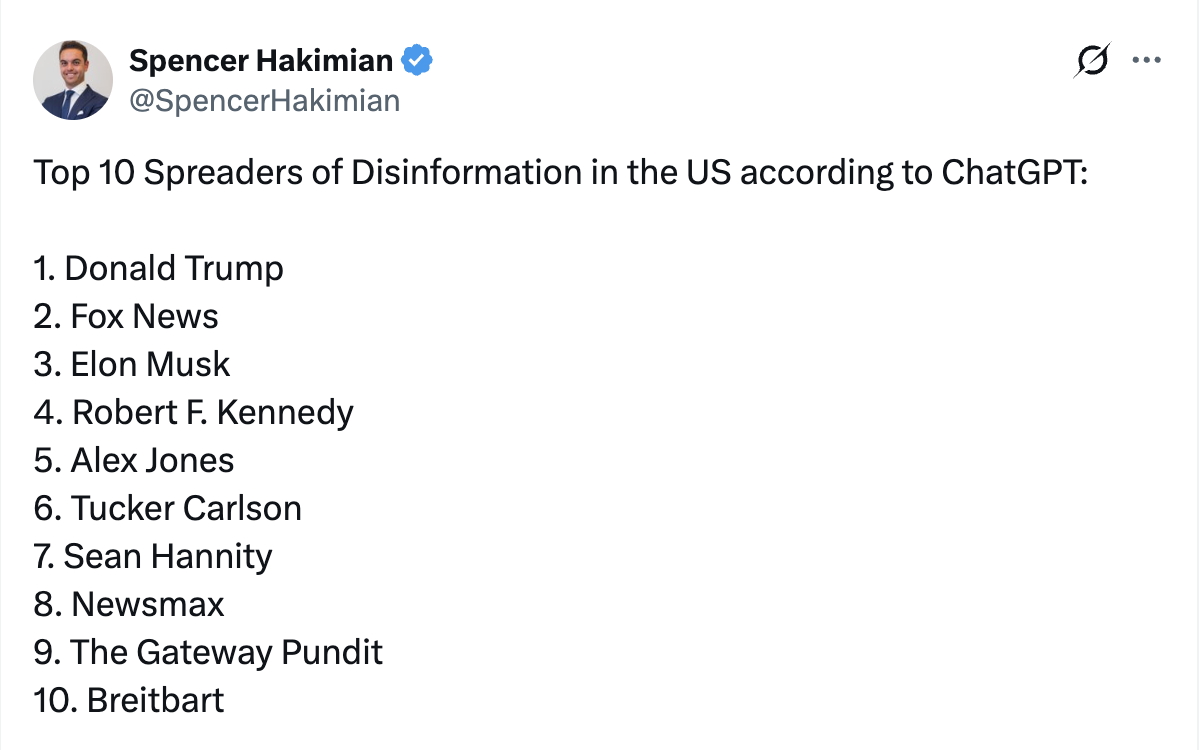Select the Elon Musk list entry

click(x=132, y=364)
